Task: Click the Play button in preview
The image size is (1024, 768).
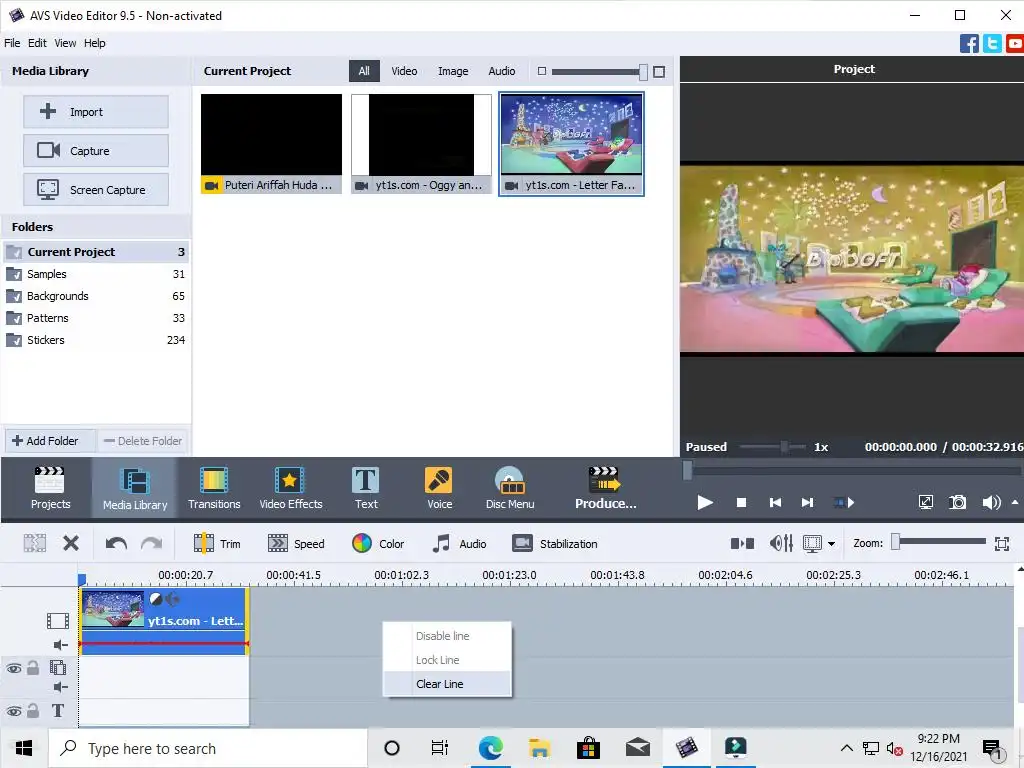Action: point(704,502)
